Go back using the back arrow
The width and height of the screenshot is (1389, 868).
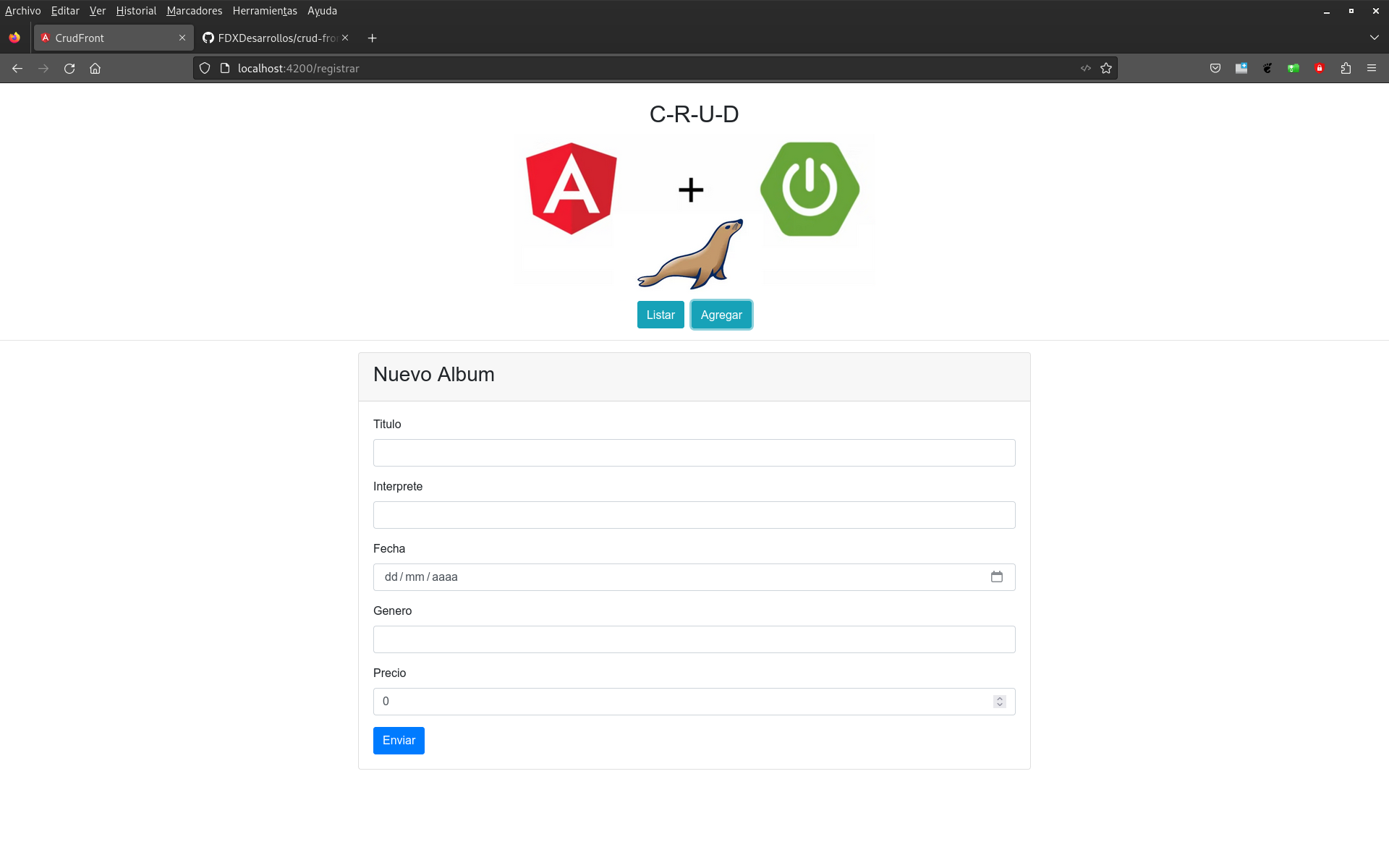coord(17,69)
